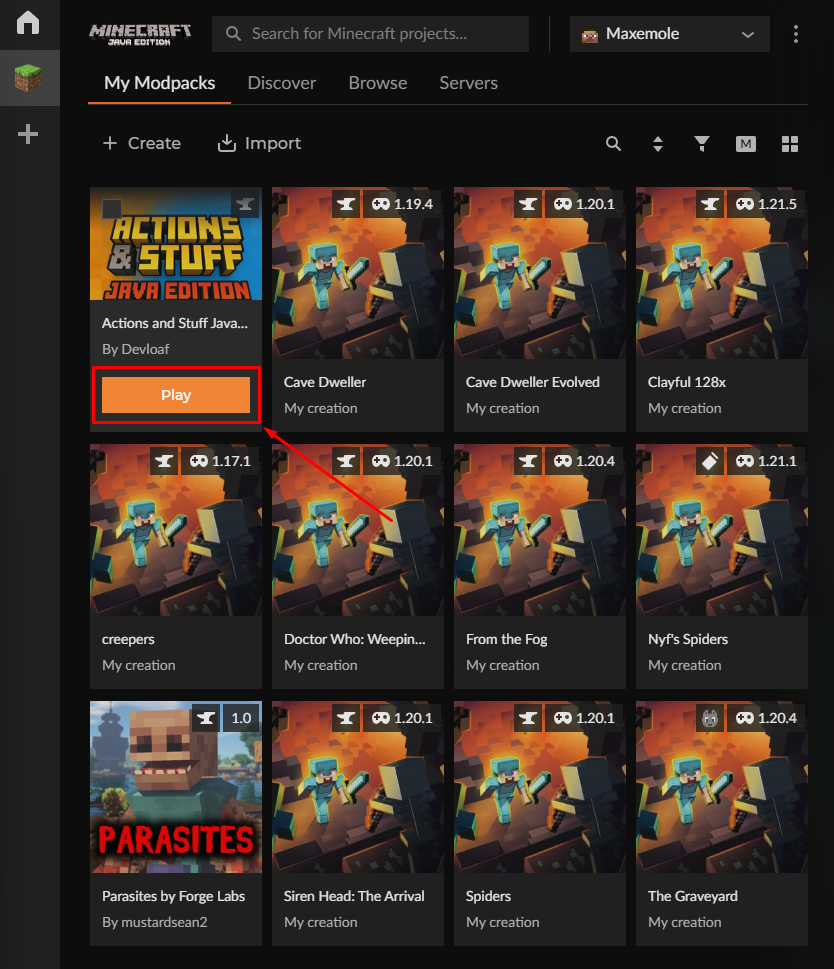Click the Home icon in the left sidebar

[x=28, y=22]
